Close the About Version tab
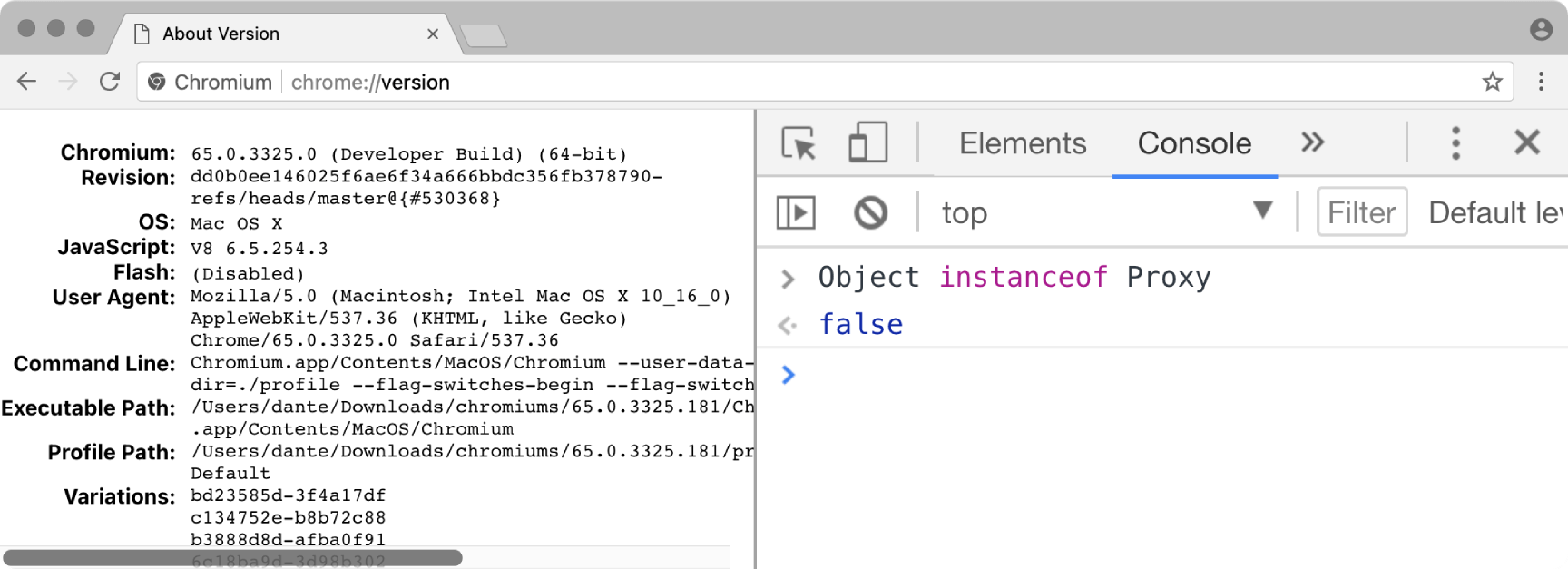The width and height of the screenshot is (1568, 569). [433, 34]
